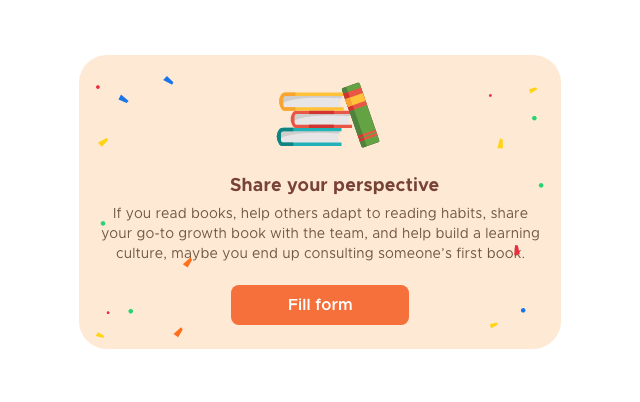Click the paragraph about reading habits
Screen dimensions: 640x402
[x=320, y=233]
